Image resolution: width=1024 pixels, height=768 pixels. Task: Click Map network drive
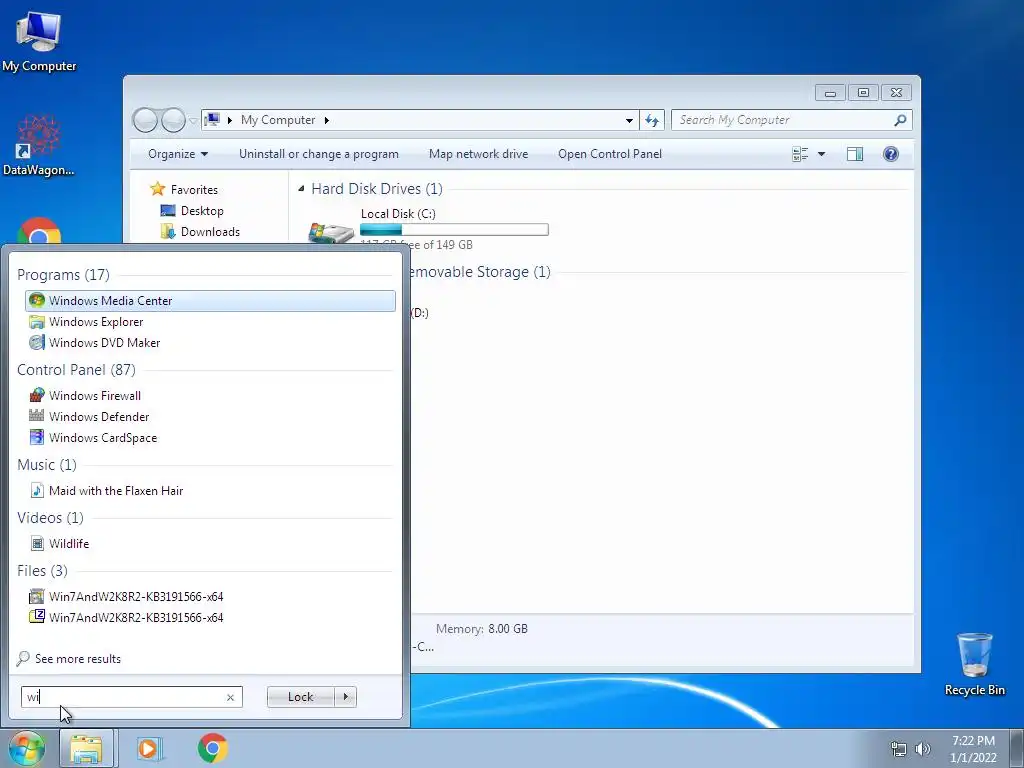click(x=479, y=154)
